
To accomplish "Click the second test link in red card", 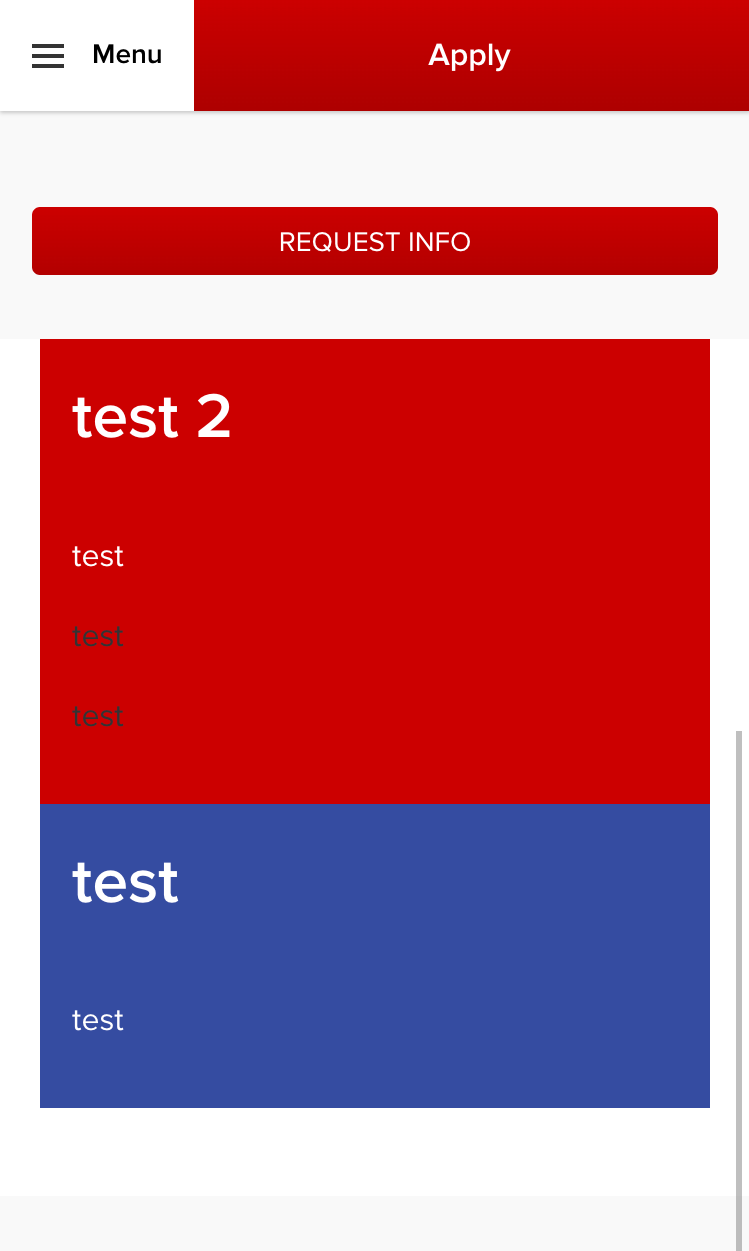I will click(x=97, y=636).
